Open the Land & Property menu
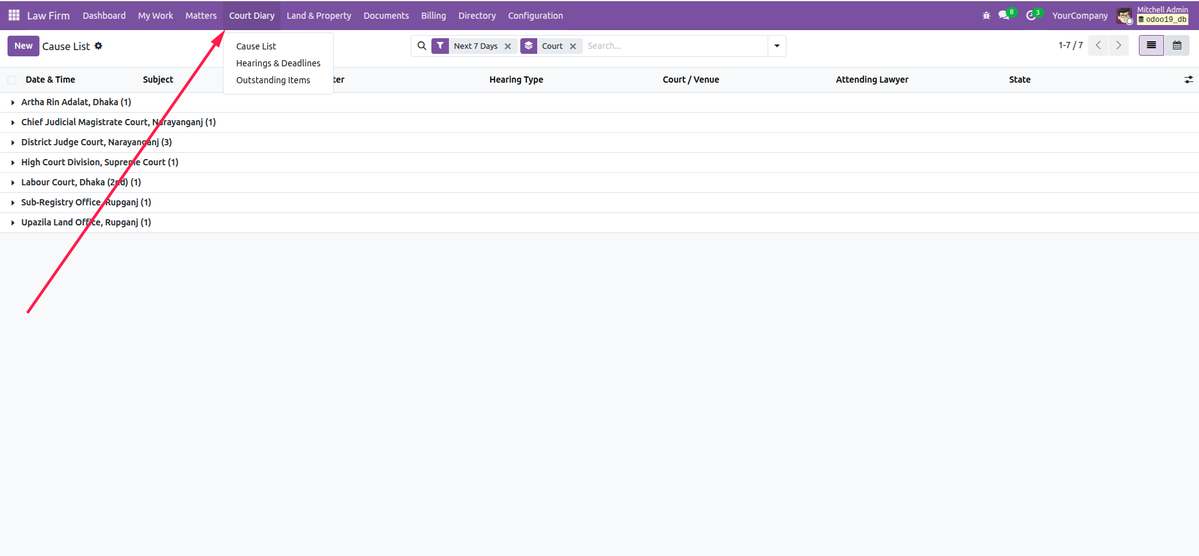 coord(319,15)
